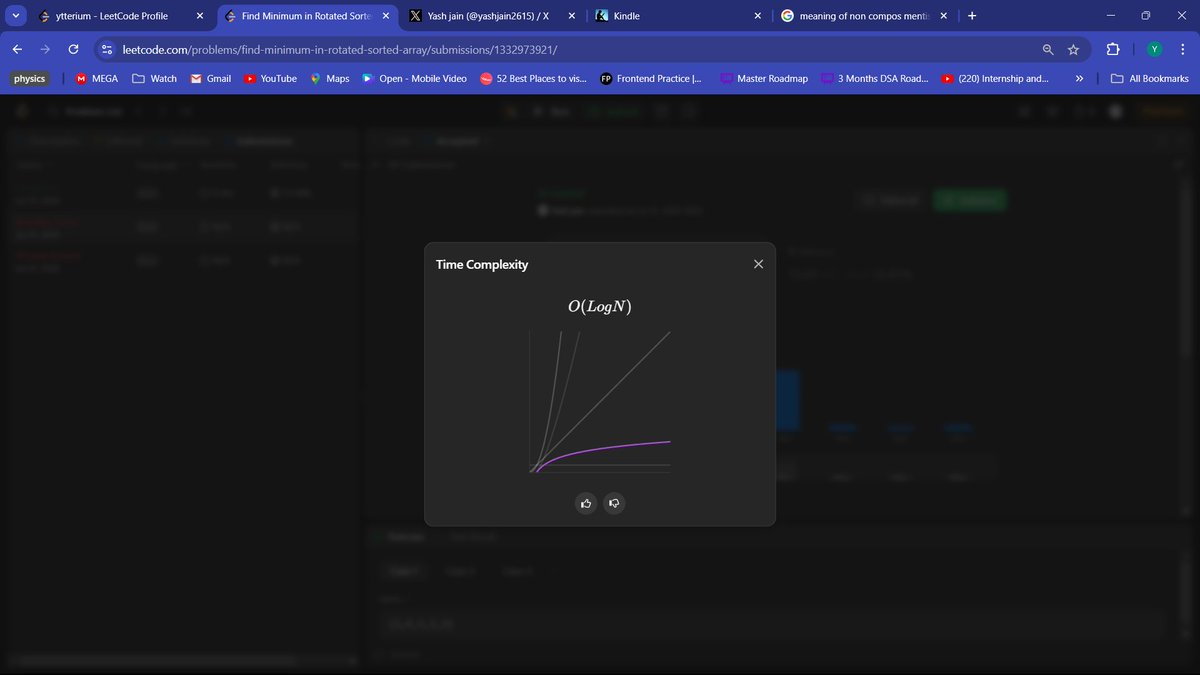
Task: Open the Chrome extensions puzzle icon
Action: [1112, 48]
